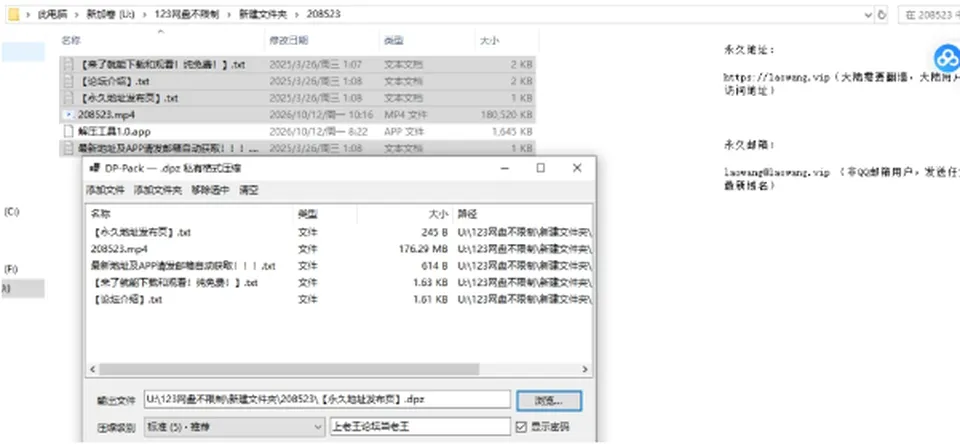Go to 123网盘不限制 in the breadcrumb path
The height and width of the screenshot is (444, 960).
click(187, 15)
